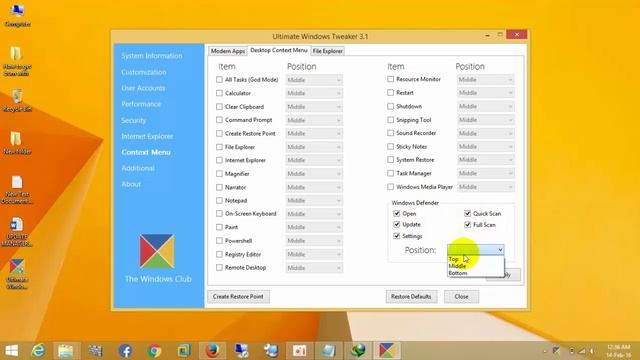Open the Performance section
This screenshot has width=640, height=360.
coord(141,104)
